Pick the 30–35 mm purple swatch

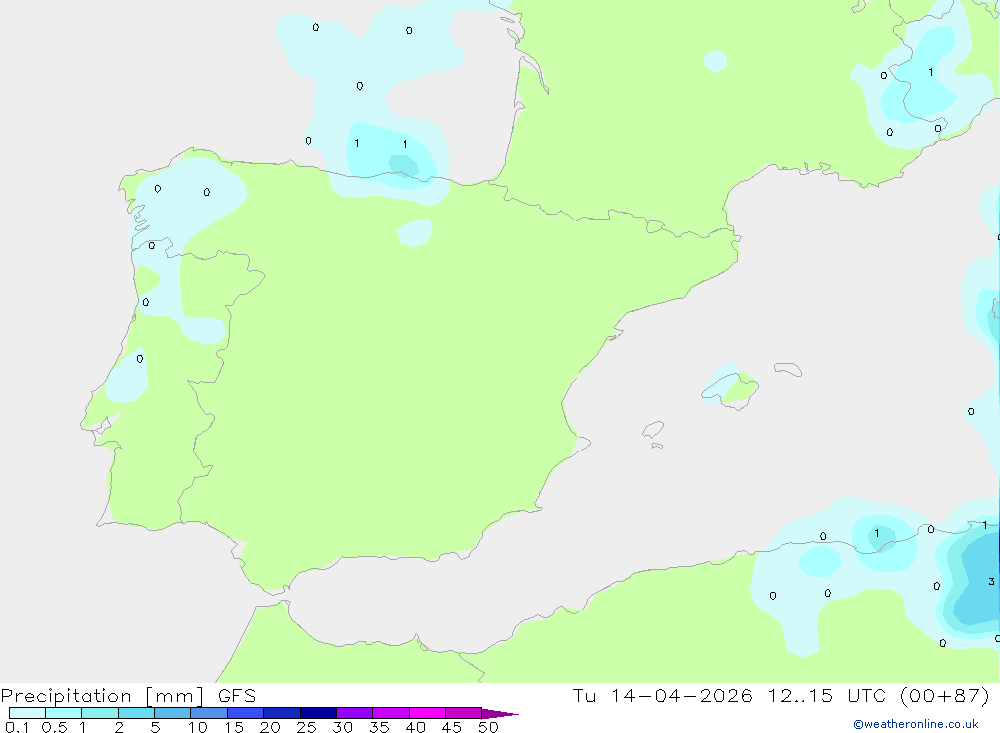[x=355, y=713]
